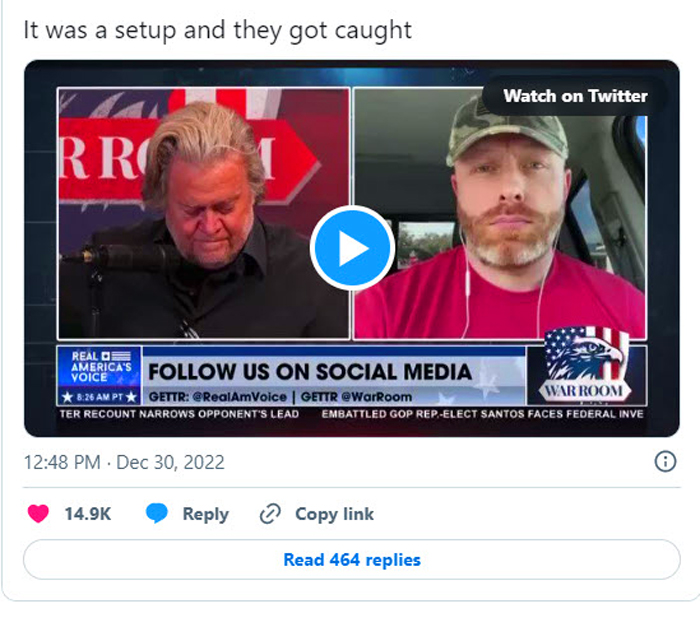Click the blue reply bubble icon
Screen dimensions: 700x627
click(x=157, y=513)
